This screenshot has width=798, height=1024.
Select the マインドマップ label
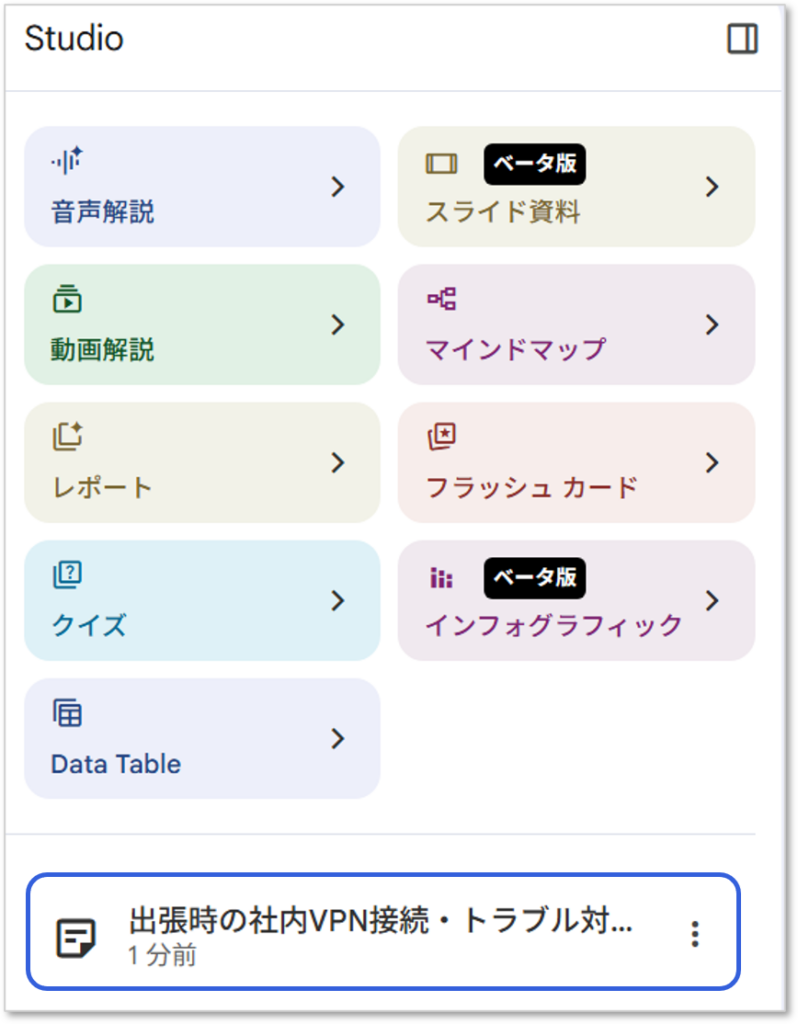tap(516, 349)
